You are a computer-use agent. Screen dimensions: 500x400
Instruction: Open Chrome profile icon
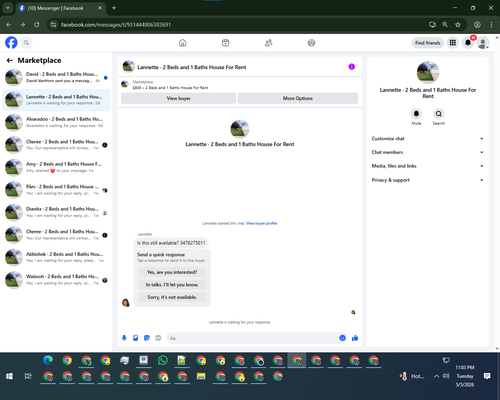(477, 25)
